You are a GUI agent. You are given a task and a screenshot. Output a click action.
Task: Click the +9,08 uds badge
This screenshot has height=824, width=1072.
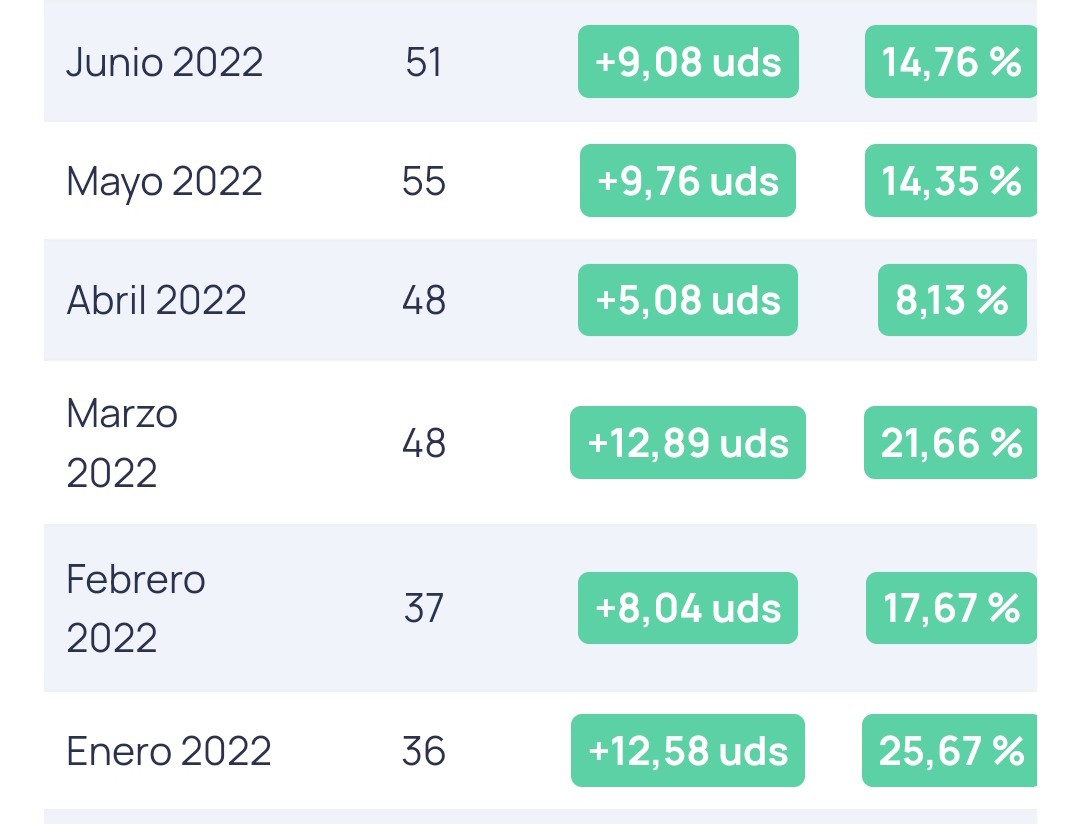point(688,62)
